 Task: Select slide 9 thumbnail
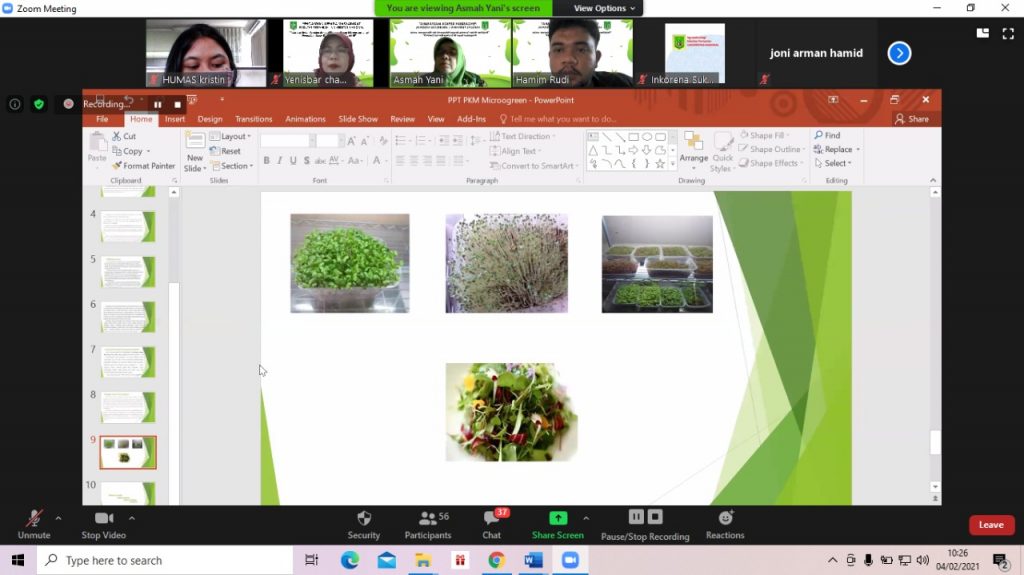pos(128,452)
